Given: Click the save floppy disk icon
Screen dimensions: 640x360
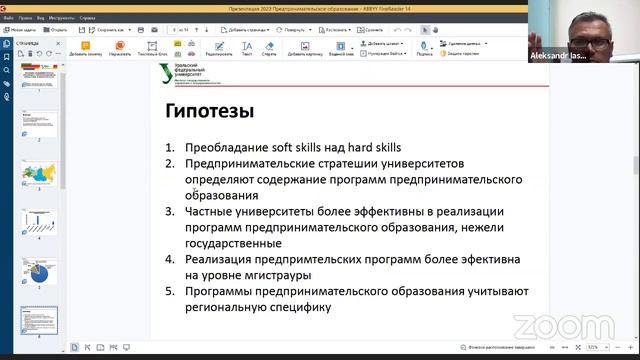Looking at the screenshot, I should coord(82,30).
